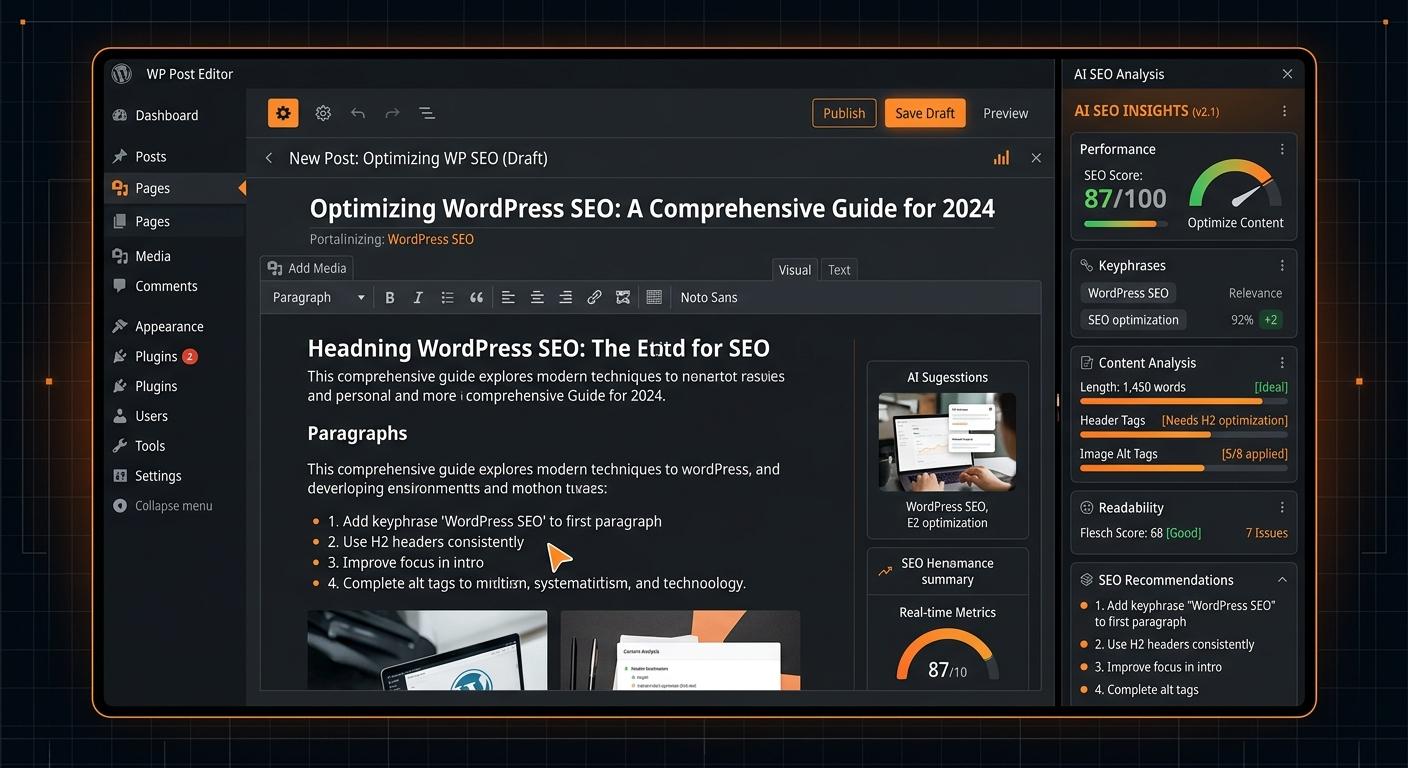Open the Performance card options menu
This screenshot has width=1408, height=768.
[1282, 149]
